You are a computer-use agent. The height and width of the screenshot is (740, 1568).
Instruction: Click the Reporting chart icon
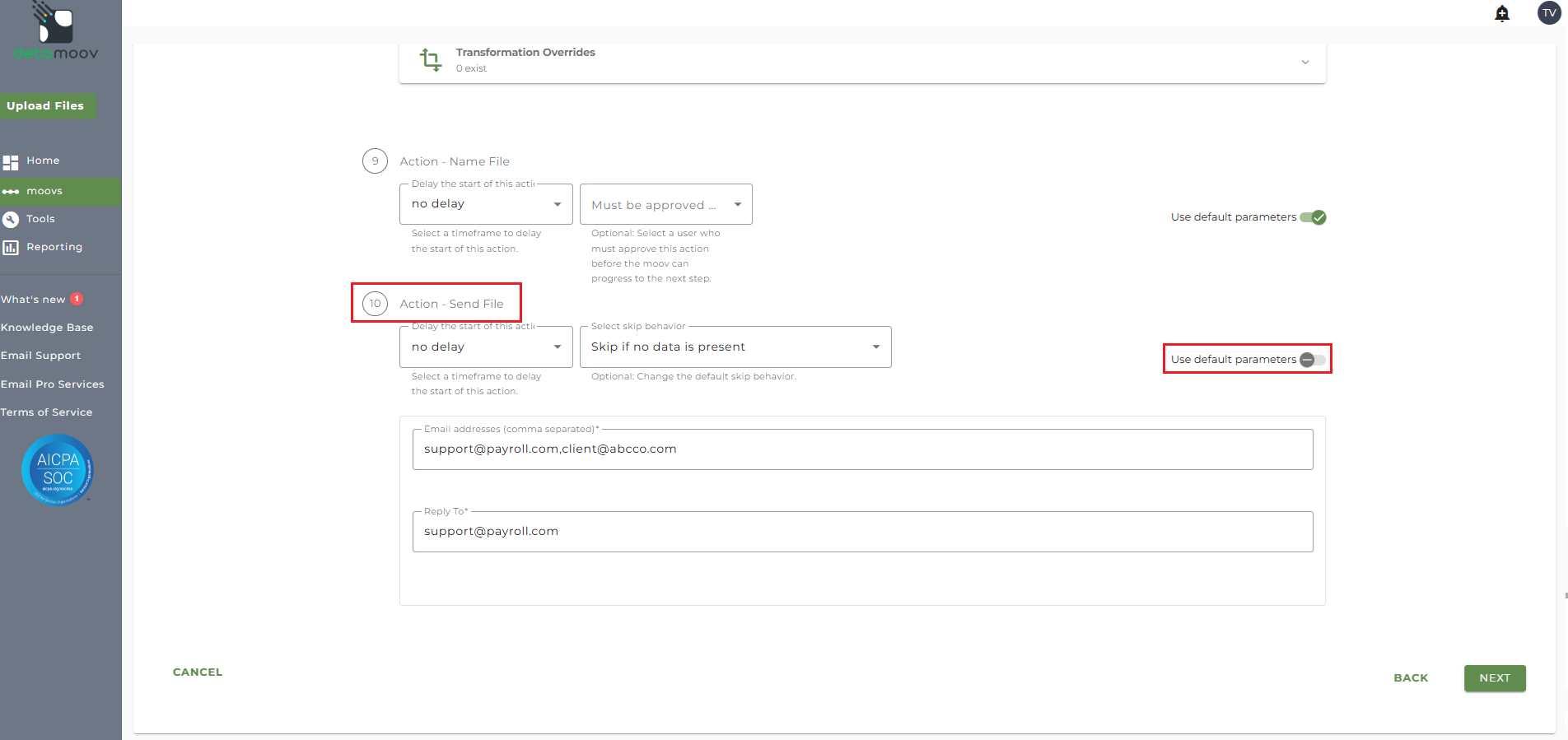point(11,248)
